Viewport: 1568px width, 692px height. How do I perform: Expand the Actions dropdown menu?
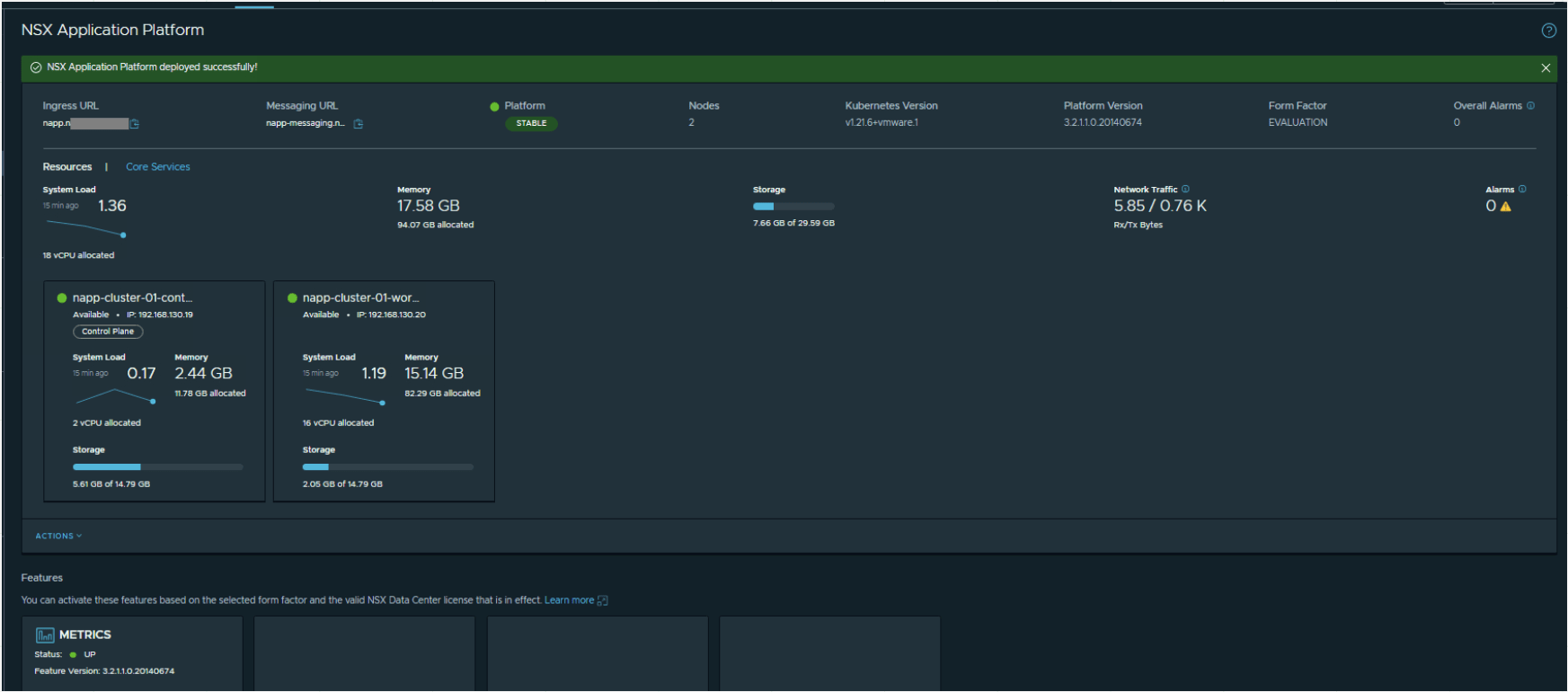(x=58, y=537)
